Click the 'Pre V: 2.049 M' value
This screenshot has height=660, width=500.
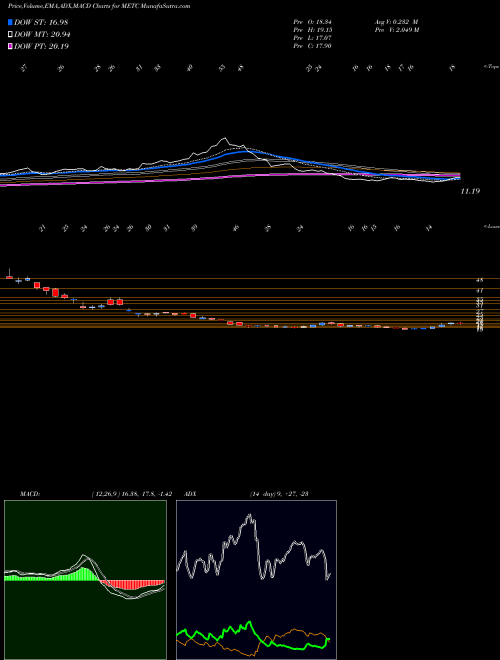[x=395, y=30]
